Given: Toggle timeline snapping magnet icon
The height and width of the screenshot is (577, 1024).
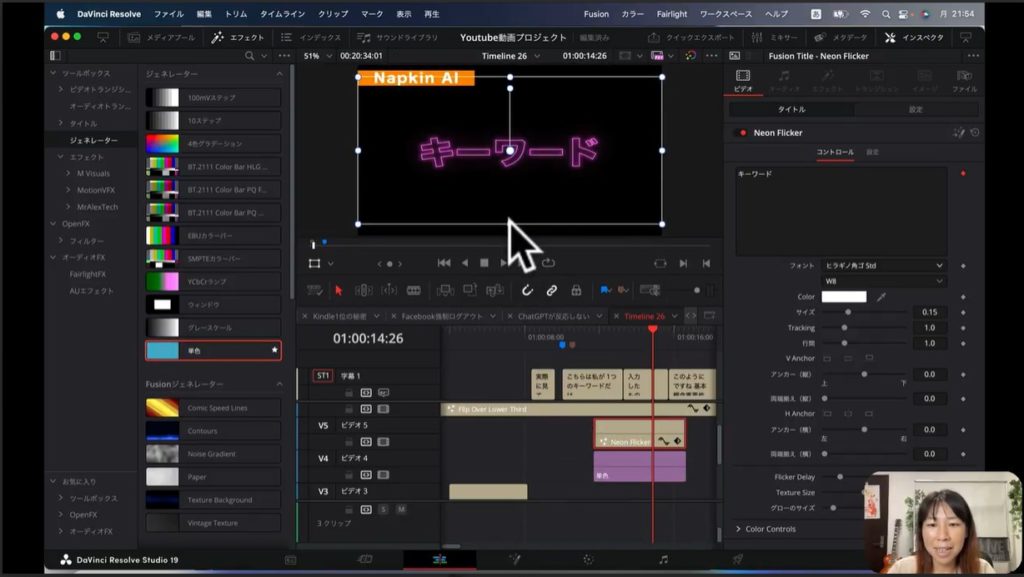Looking at the screenshot, I should pos(527,290).
